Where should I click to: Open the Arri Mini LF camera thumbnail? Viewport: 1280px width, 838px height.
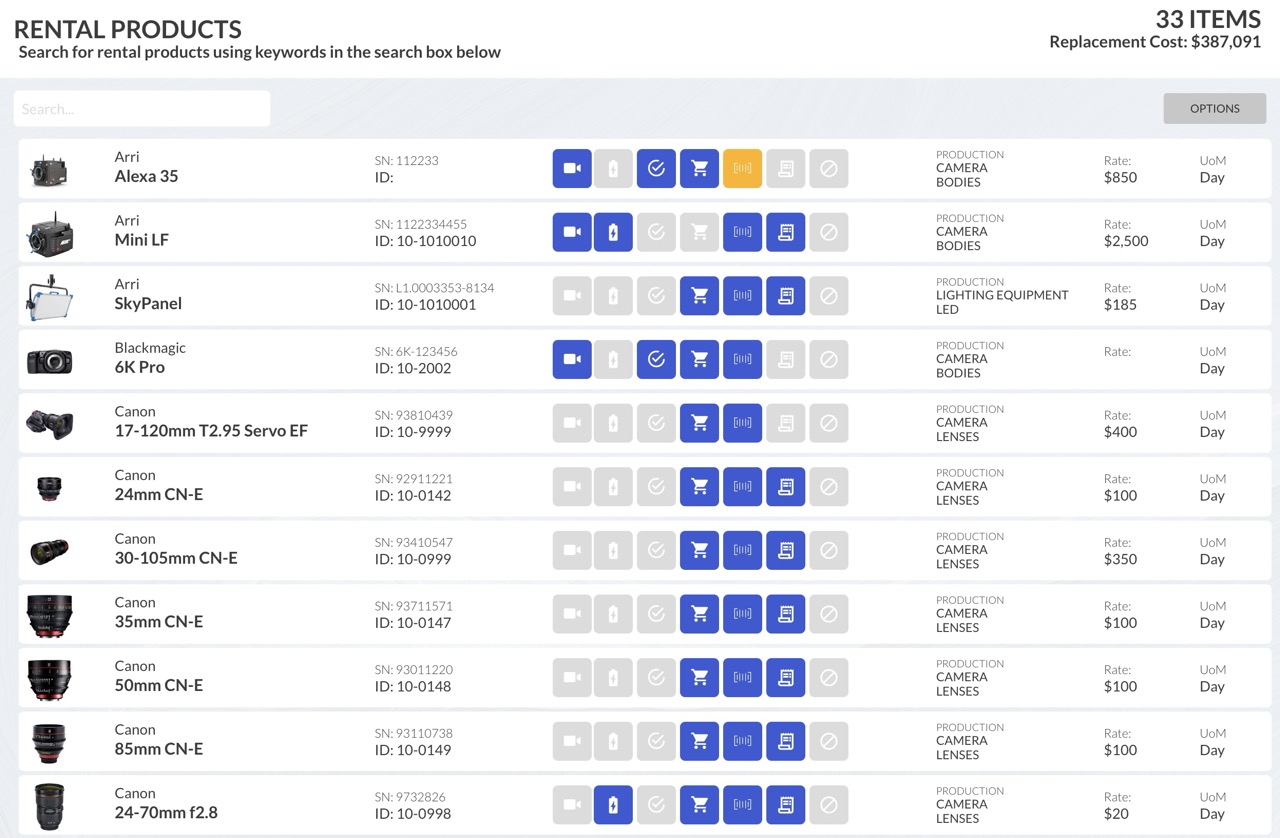tap(49, 233)
